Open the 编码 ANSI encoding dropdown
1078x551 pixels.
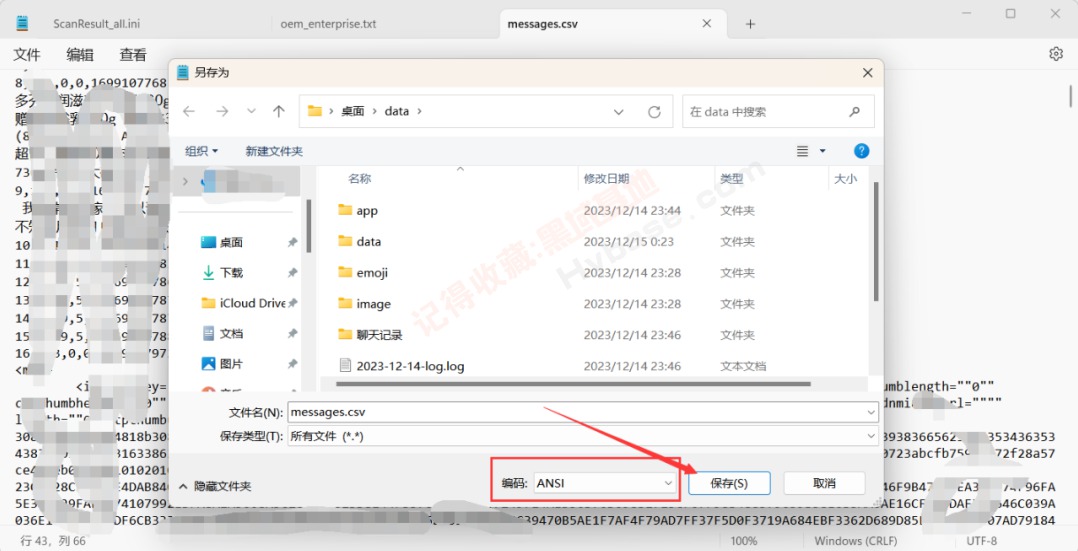click(x=605, y=484)
